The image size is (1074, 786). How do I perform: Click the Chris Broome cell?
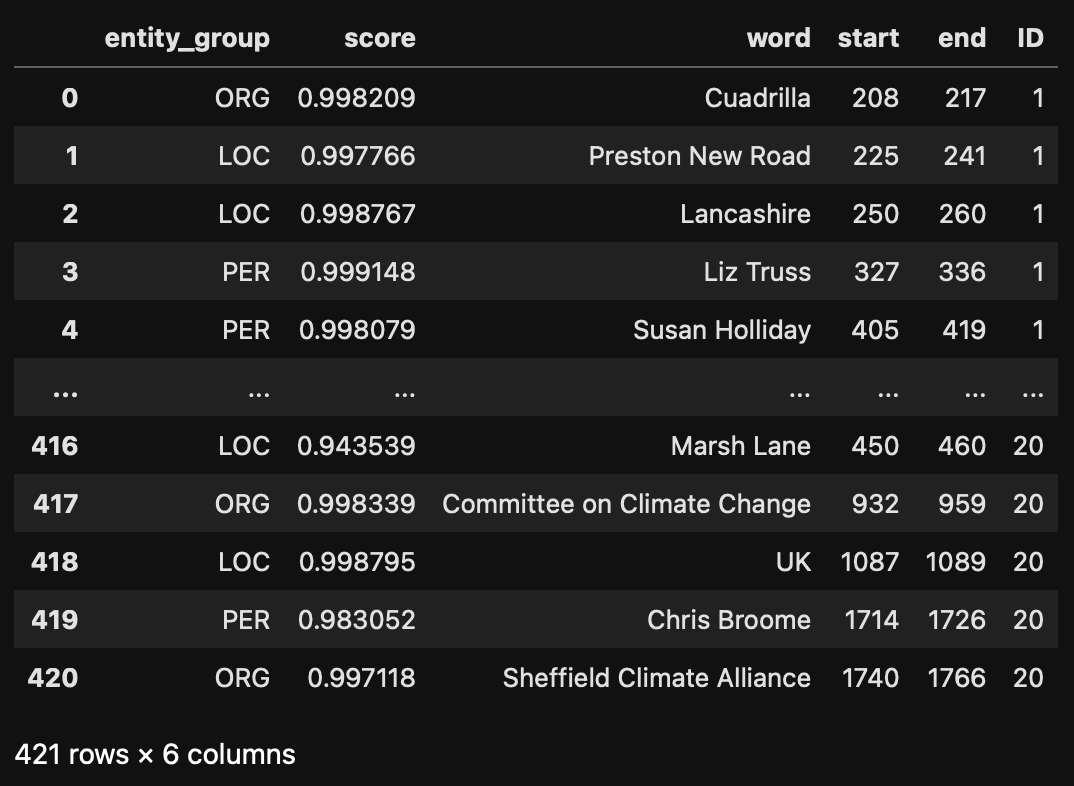coord(728,620)
